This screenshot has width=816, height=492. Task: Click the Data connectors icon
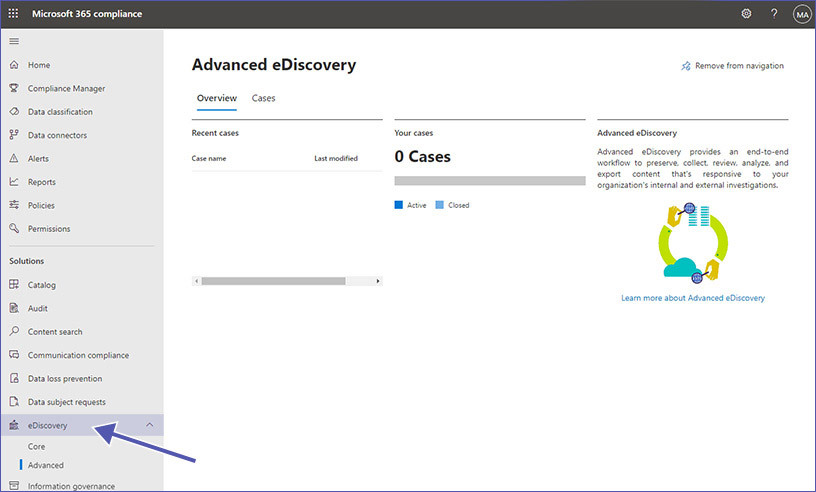pos(14,135)
